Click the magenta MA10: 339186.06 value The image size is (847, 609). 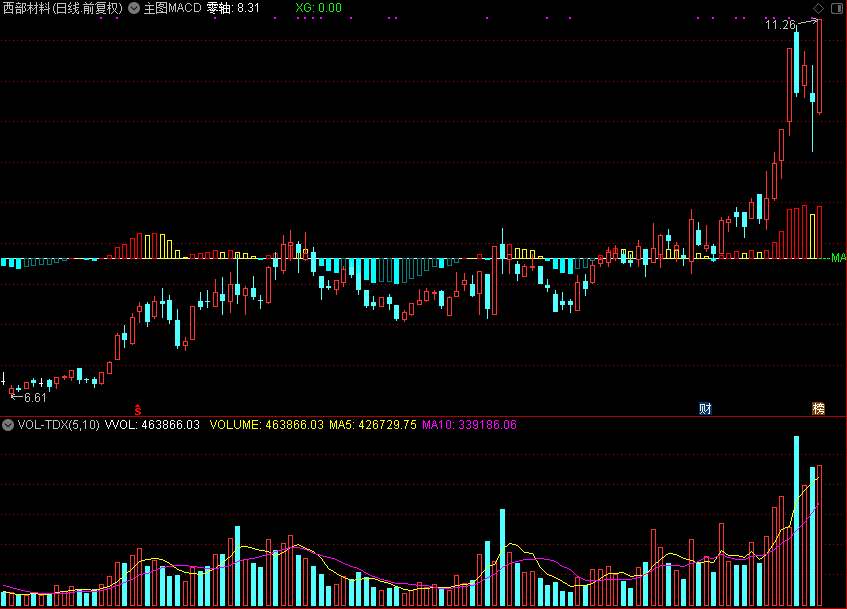pos(469,425)
